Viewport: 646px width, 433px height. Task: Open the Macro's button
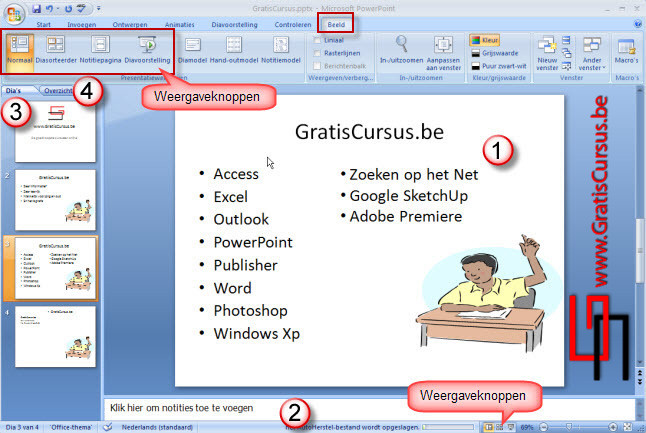[626, 50]
